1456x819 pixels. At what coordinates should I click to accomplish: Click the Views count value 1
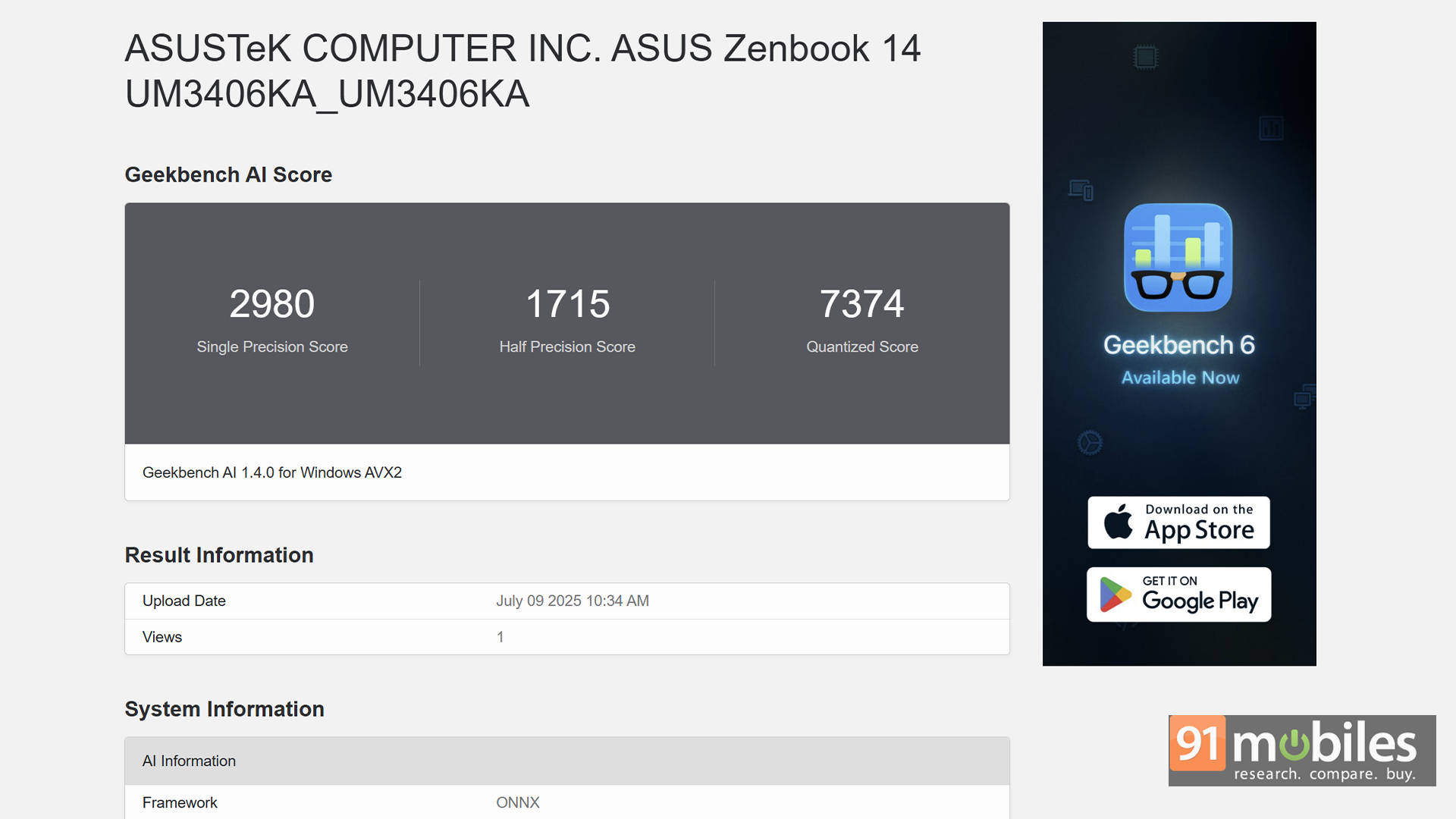(x=500, y=637)
